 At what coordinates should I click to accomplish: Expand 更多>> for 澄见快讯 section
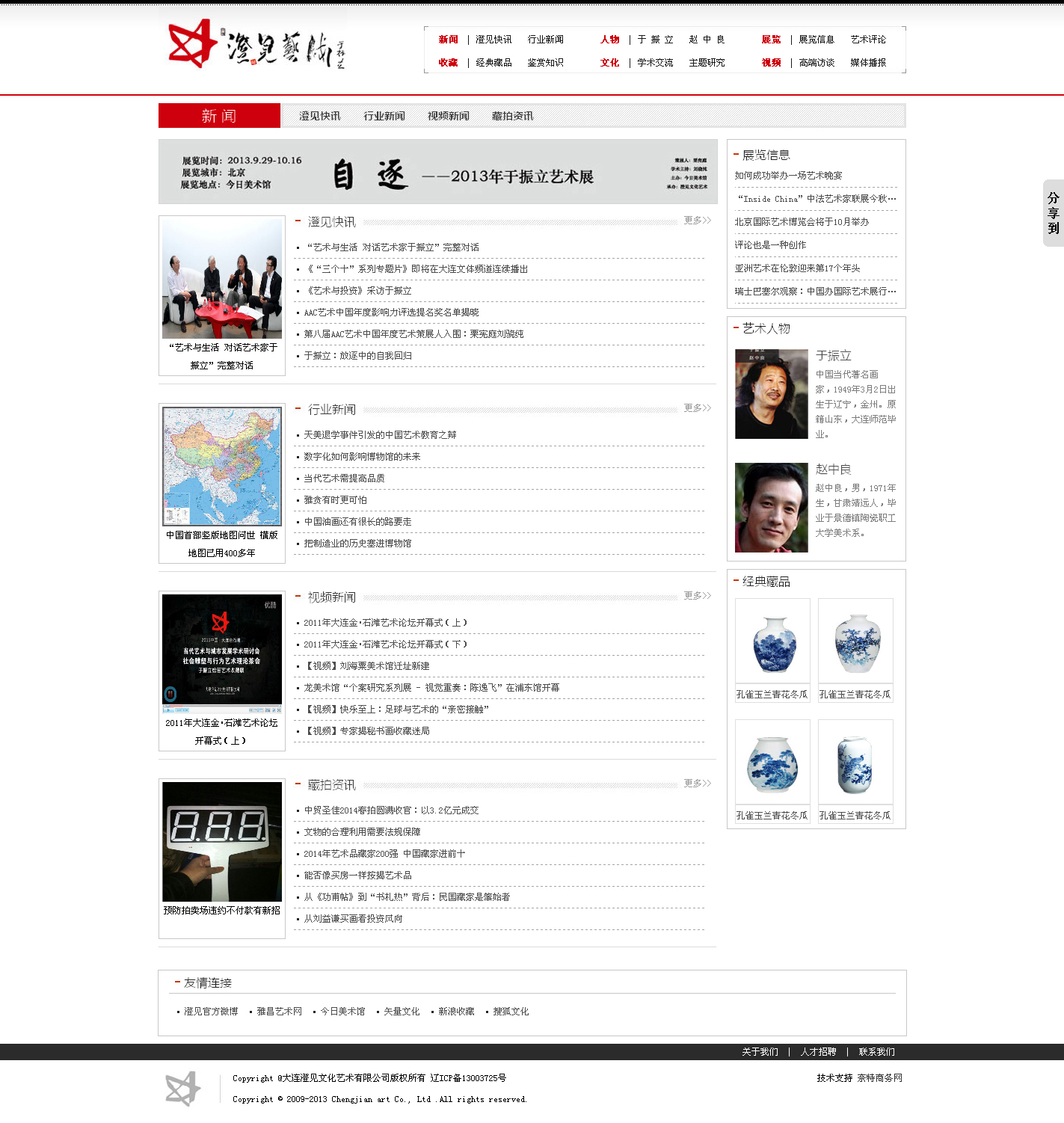(x=697, y=221)
